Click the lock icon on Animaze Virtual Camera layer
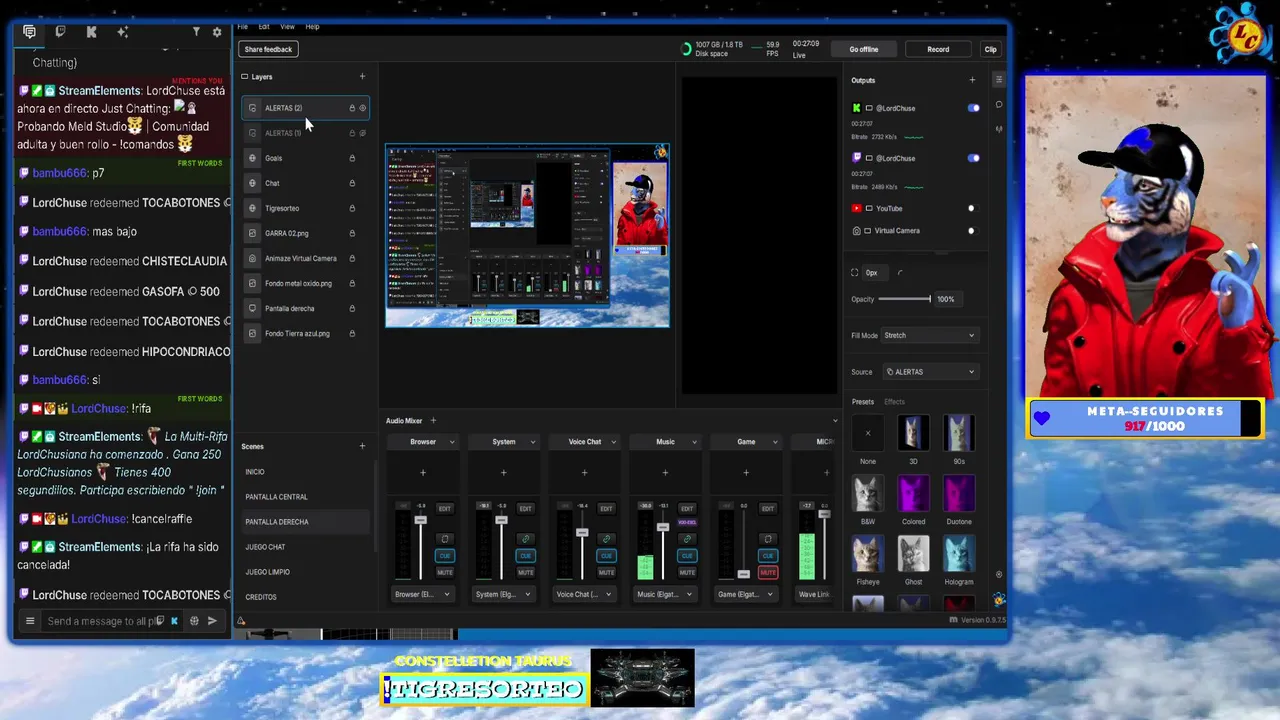This screenshot has width=1280, height=720. pos(352,258)
